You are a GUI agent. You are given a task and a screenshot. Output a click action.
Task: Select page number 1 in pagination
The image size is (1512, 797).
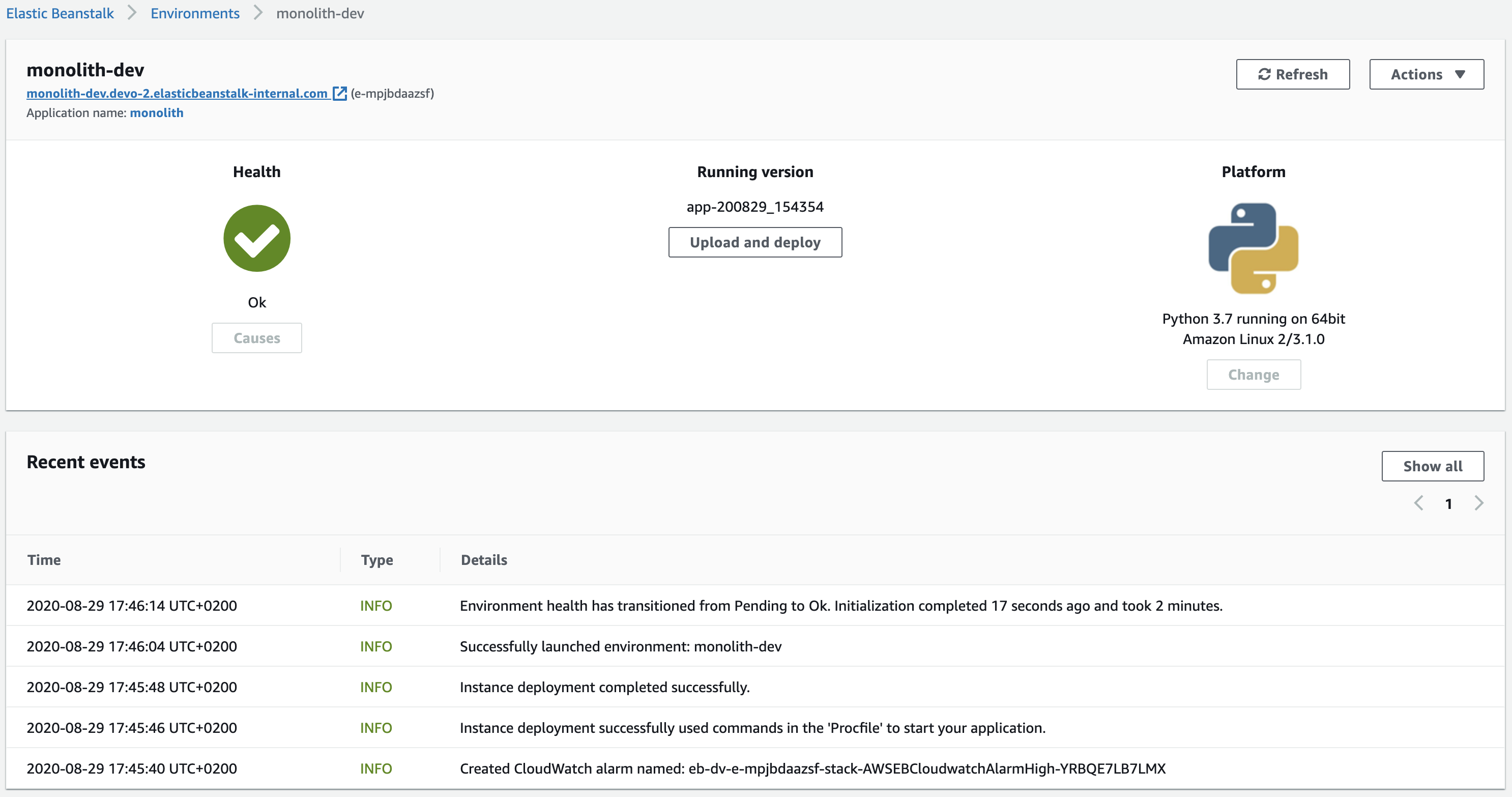tap(1448, 504)
